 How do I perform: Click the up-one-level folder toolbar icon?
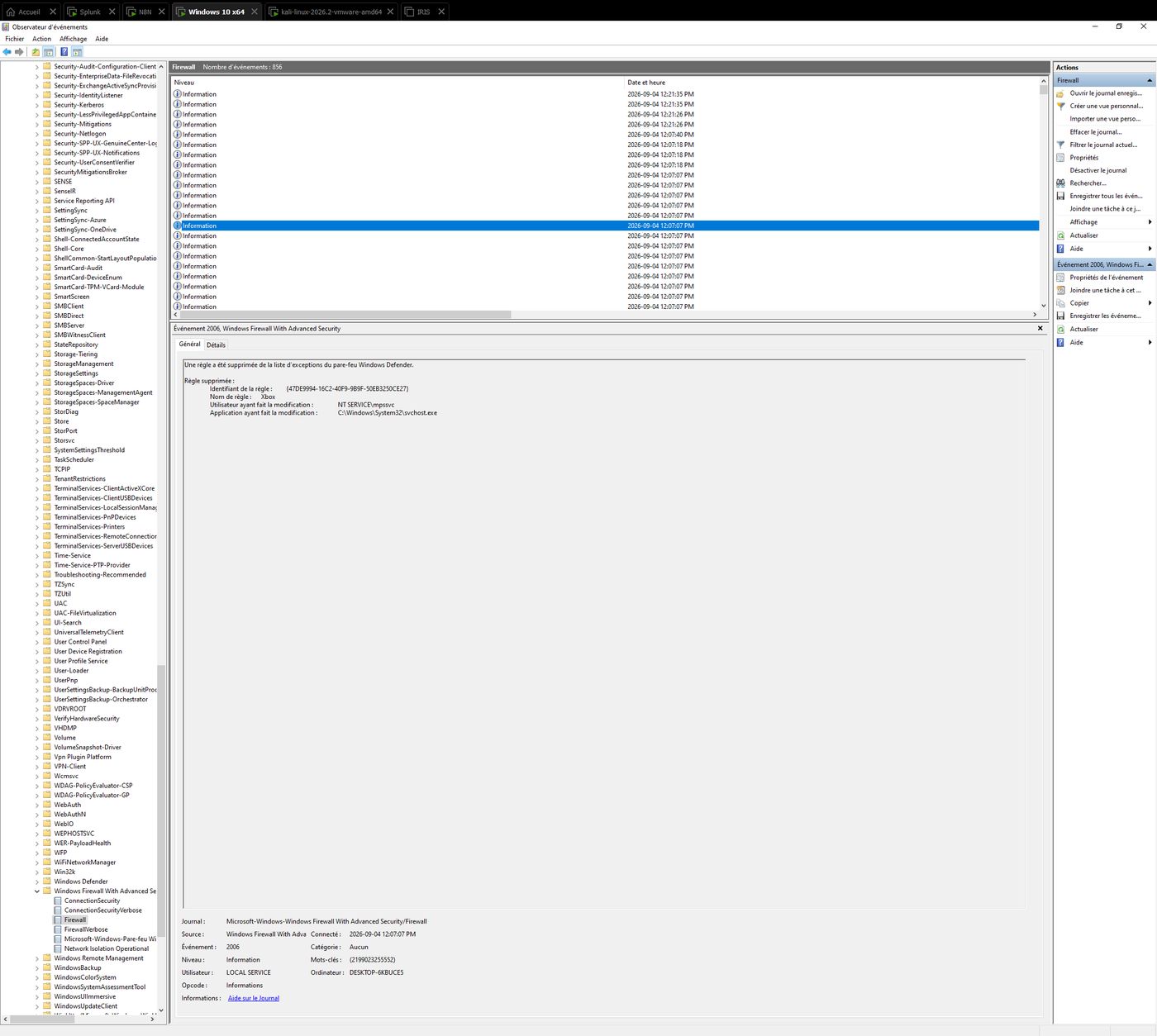[36, 52]
